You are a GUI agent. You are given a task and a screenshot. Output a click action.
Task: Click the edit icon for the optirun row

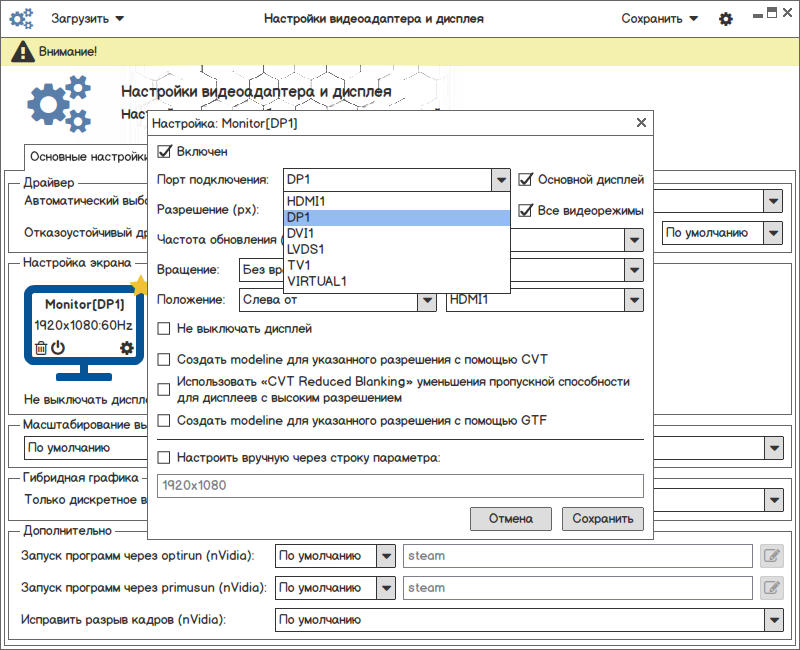771,556
